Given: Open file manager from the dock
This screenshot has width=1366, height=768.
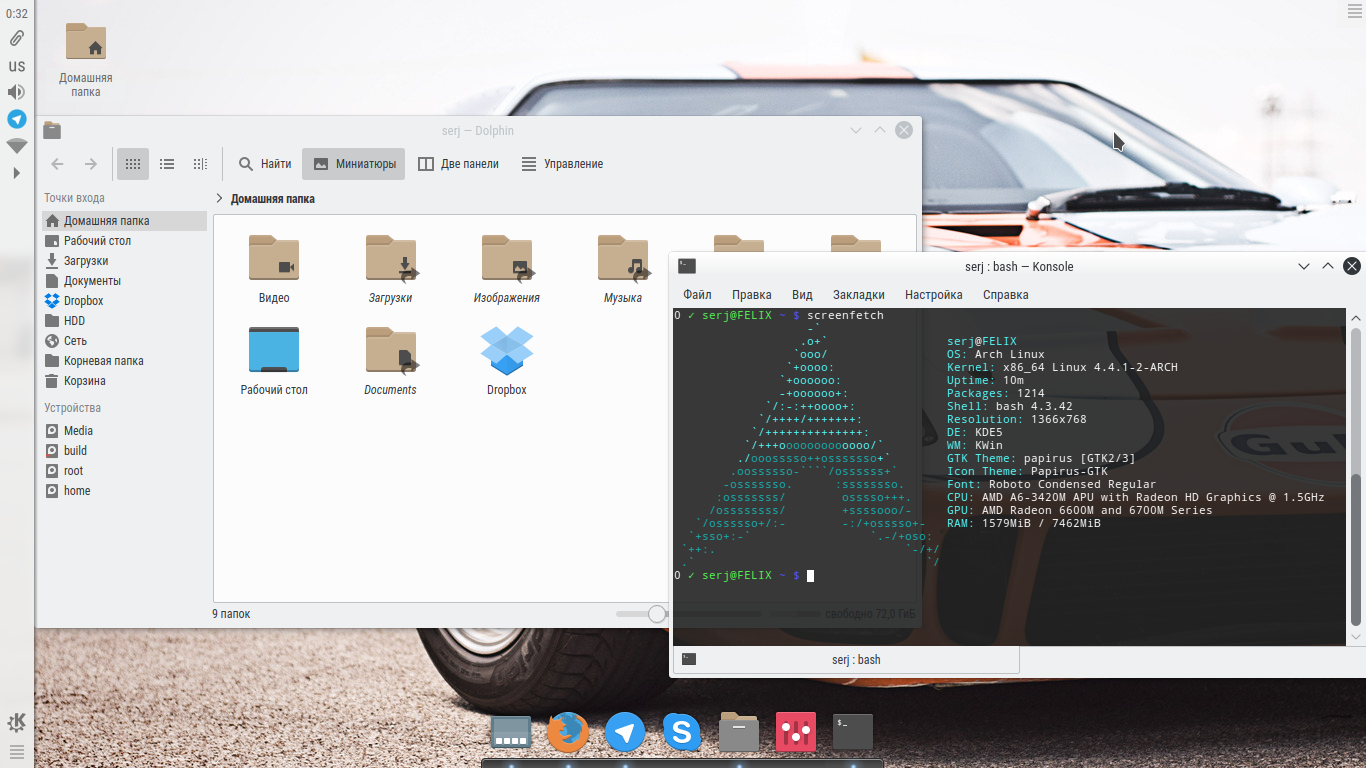Looking at the screenshot, I should pos(739,733).
